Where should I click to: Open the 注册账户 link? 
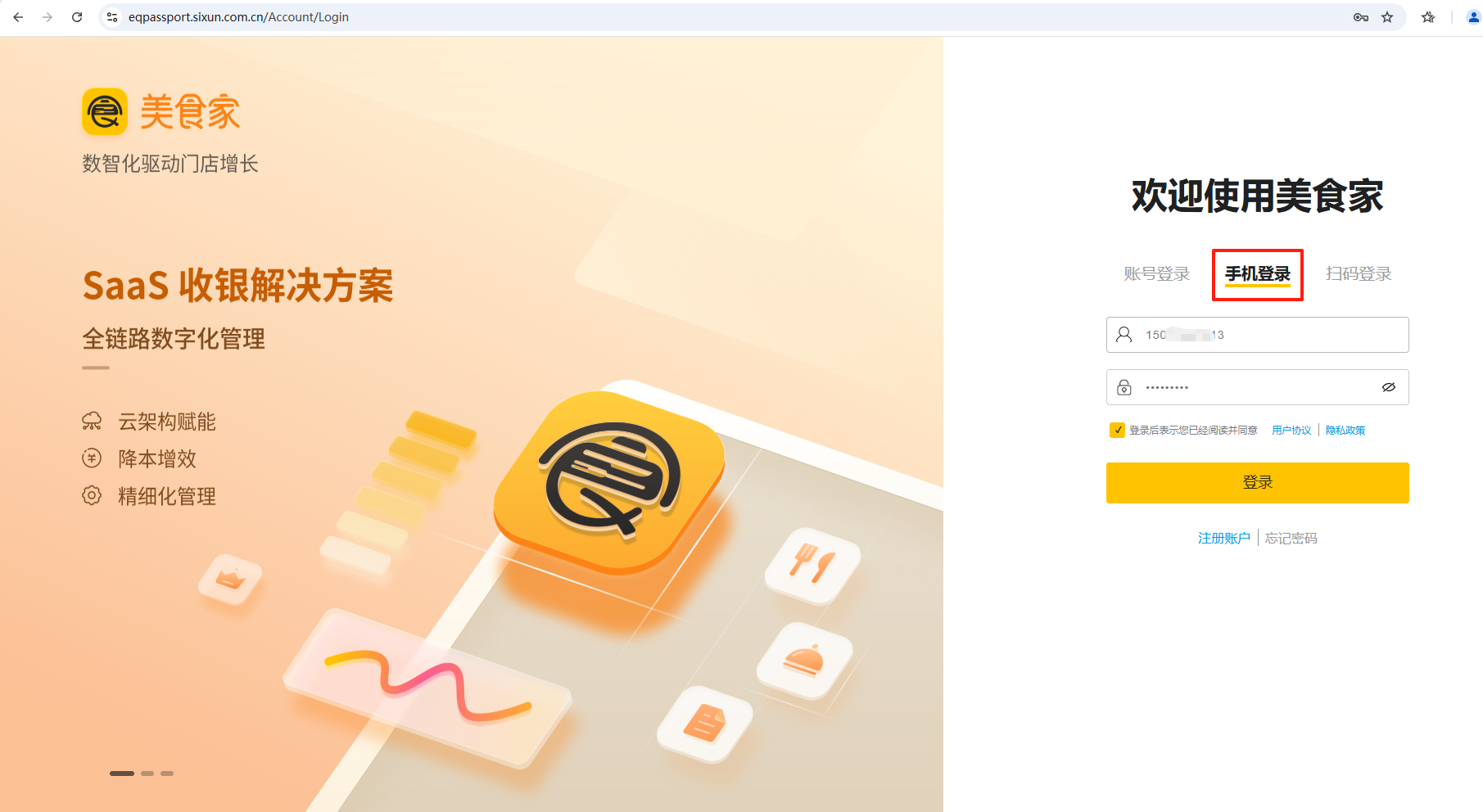coord(1224,538)
